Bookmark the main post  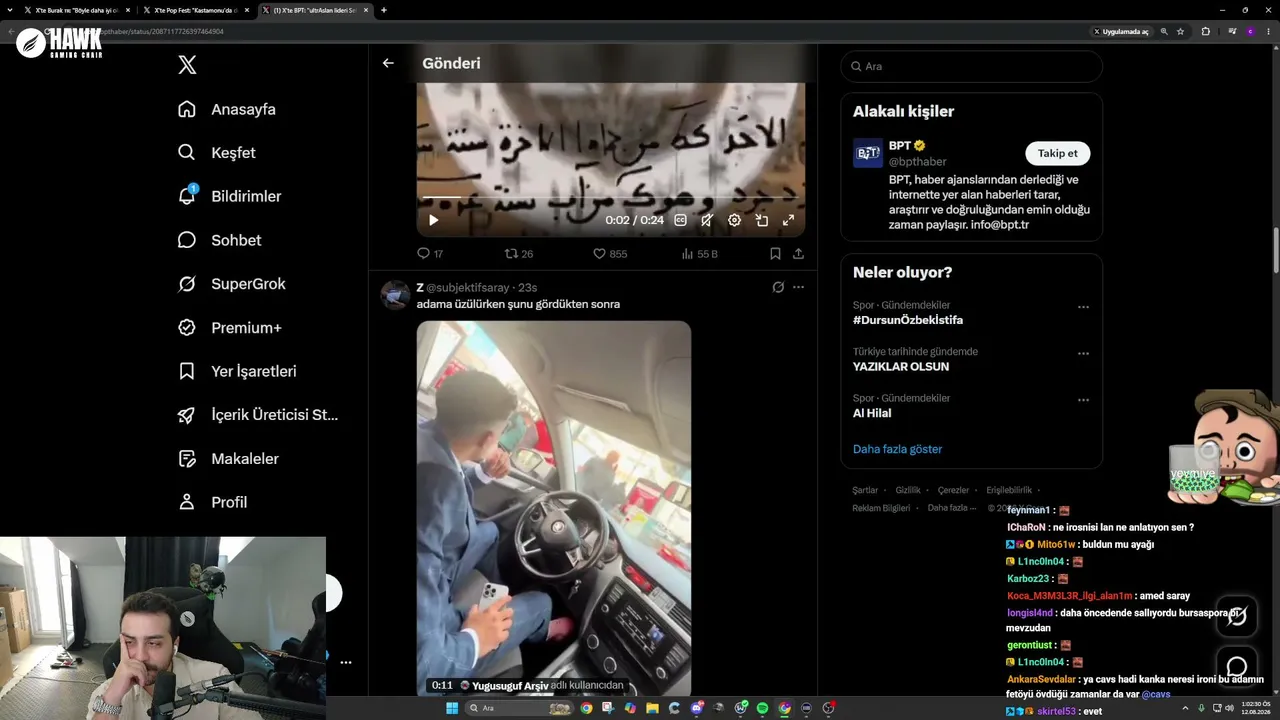[775, 254]
